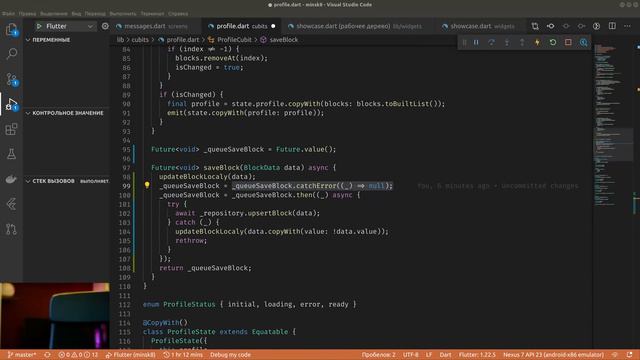Click Flutter (minsk8) debug status item
The image size is (640, 360).
[131, 355]
